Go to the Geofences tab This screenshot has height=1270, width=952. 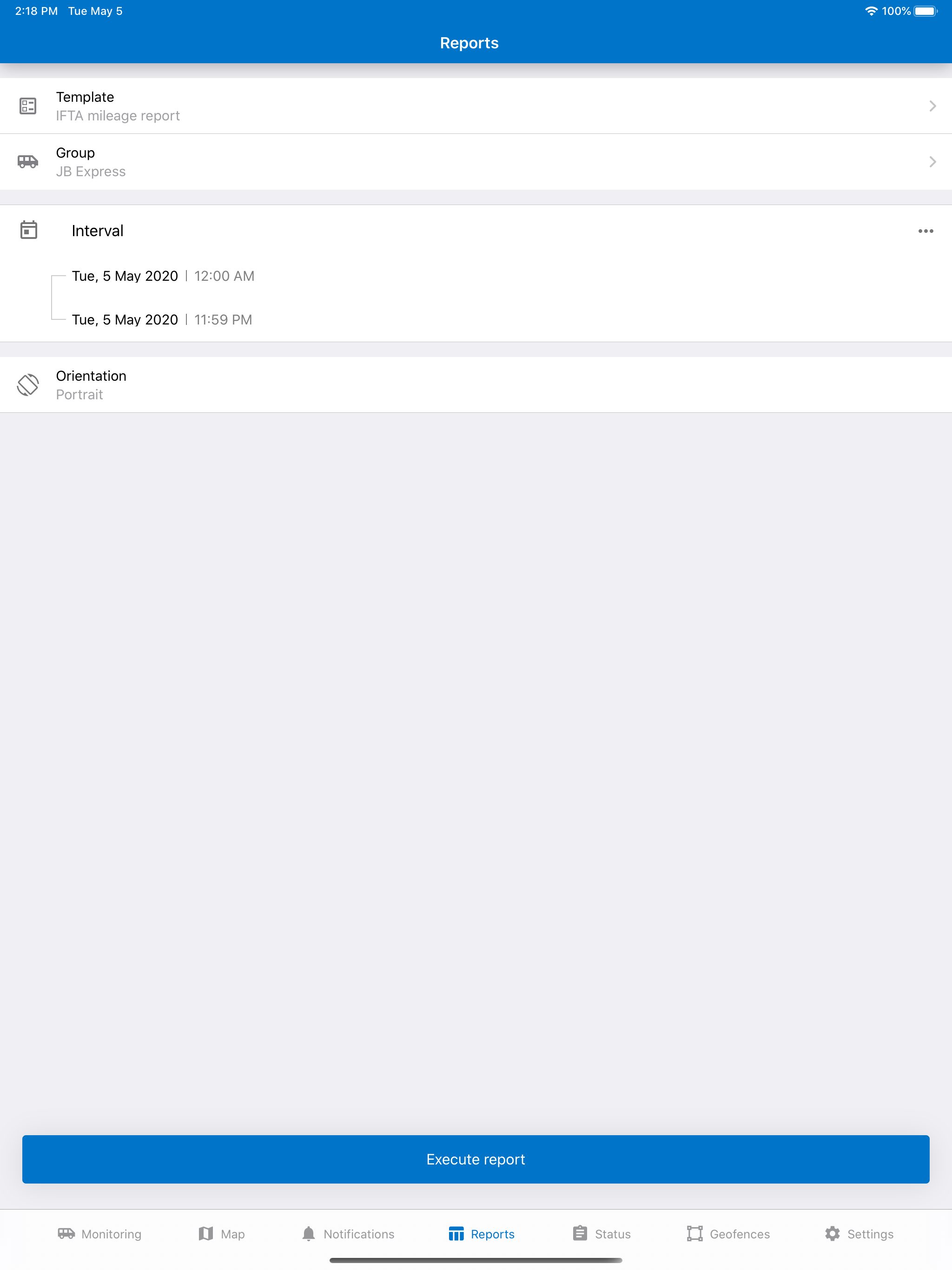pyautogui.click(x=728, y=1234)
